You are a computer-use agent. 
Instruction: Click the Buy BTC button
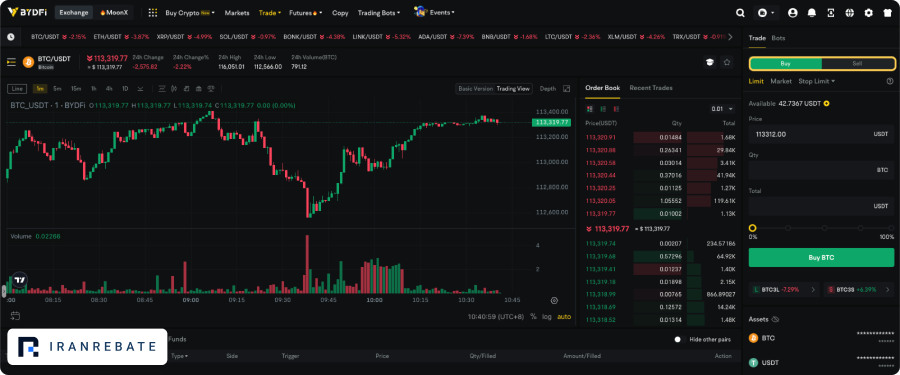[821, 257]
